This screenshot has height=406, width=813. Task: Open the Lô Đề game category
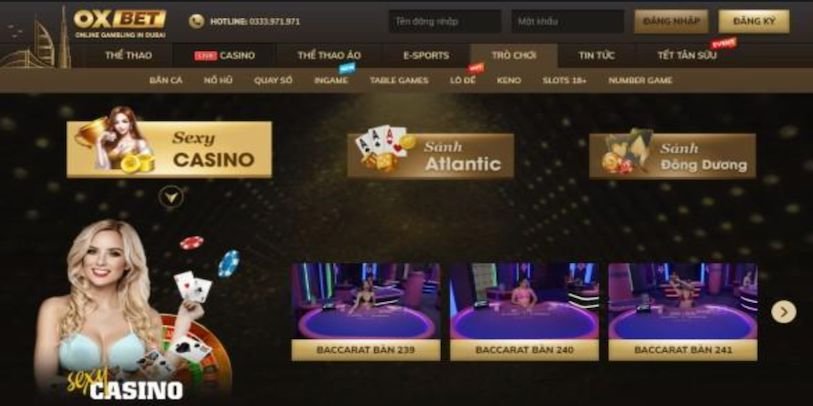(x=462, y=80)
